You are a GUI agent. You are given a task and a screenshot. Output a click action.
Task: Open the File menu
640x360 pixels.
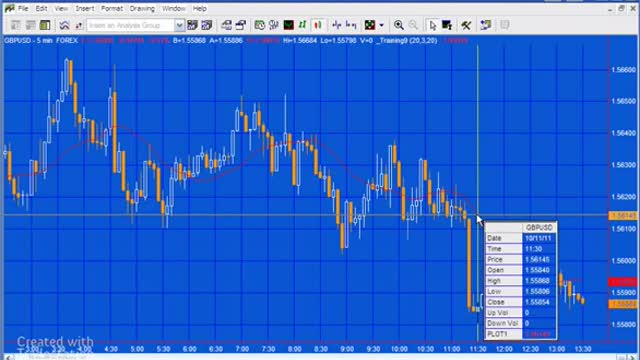point(23,9)
